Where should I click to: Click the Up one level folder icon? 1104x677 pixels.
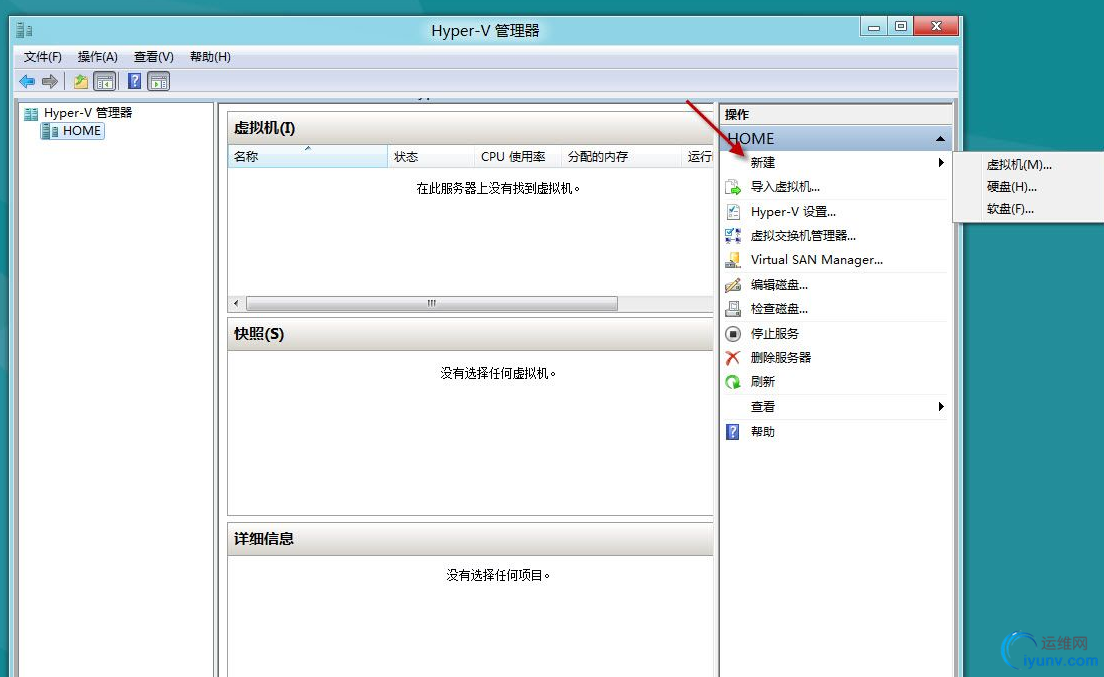click(x=81, y=82)
